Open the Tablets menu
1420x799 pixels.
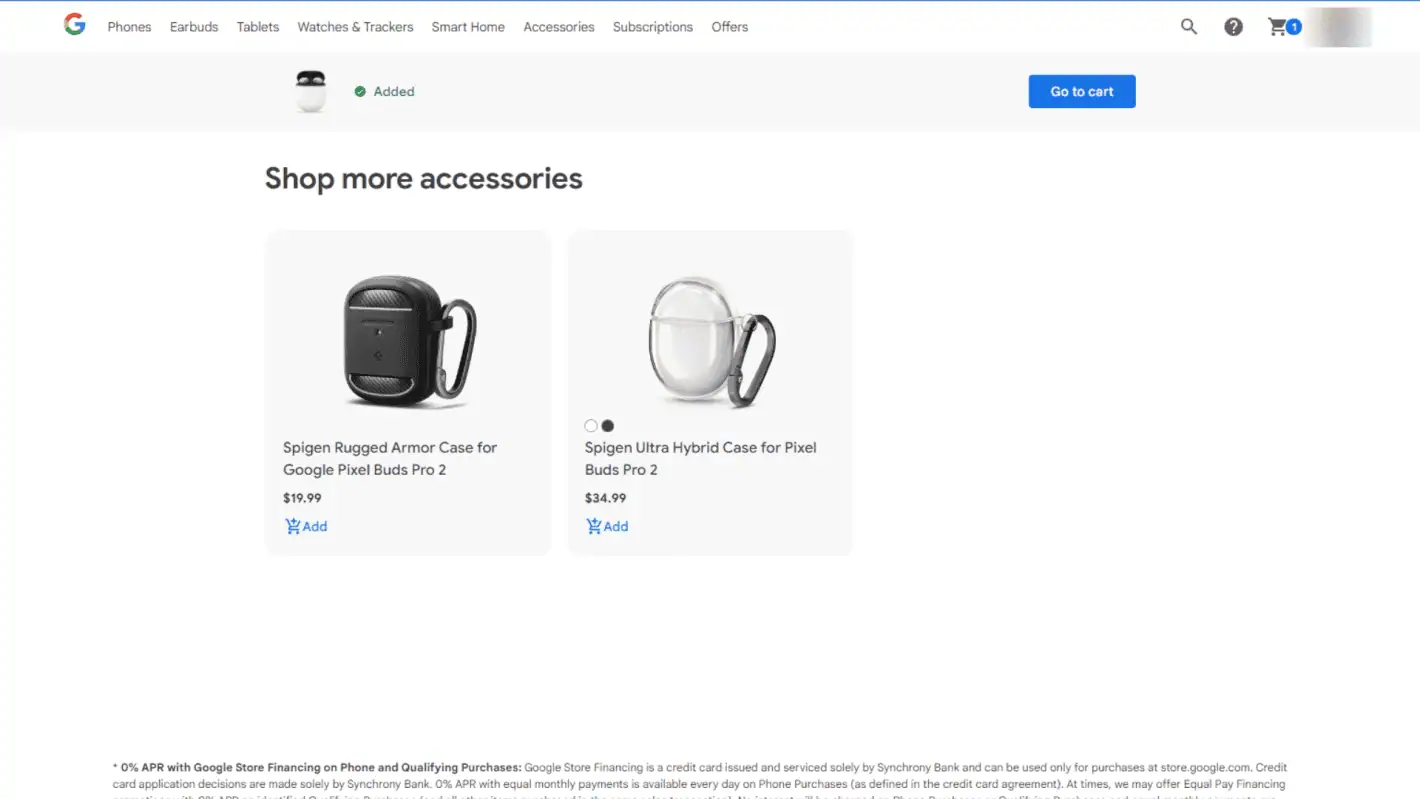tap(257, 27)
